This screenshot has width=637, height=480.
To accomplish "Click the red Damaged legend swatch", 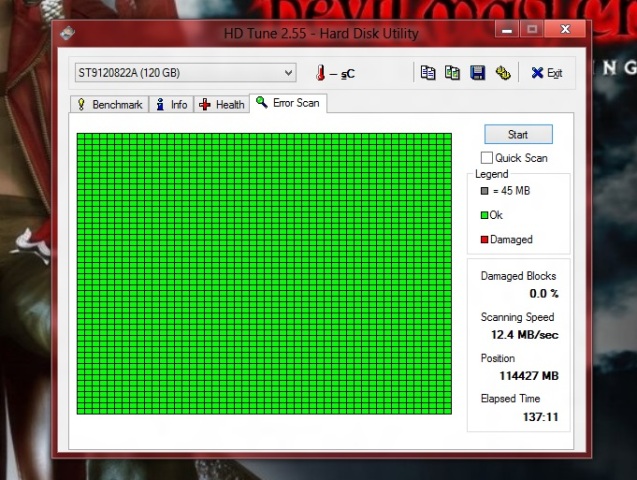I will 484,240.
